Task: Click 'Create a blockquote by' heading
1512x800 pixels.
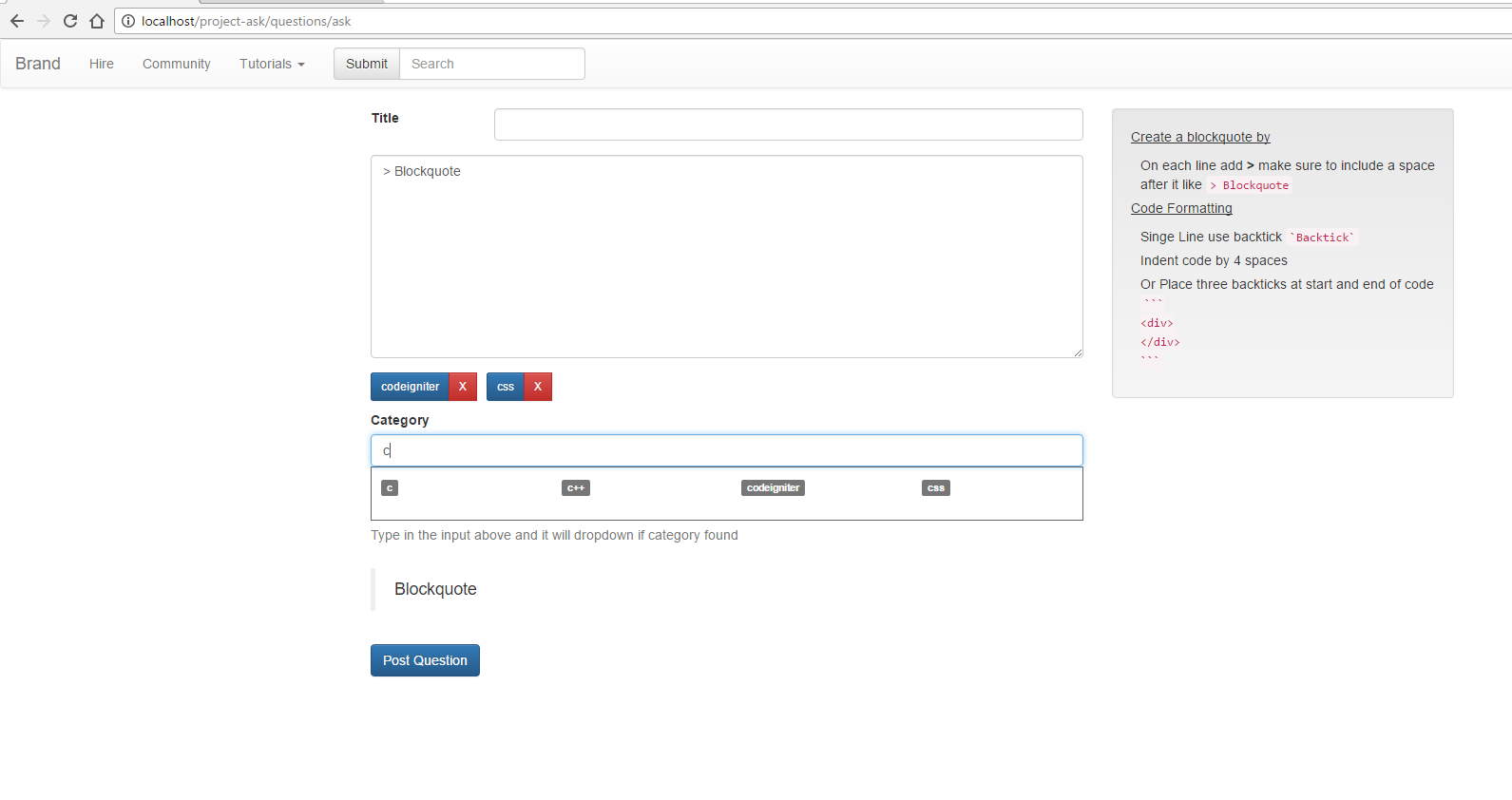Action: tap(1200, 137)
